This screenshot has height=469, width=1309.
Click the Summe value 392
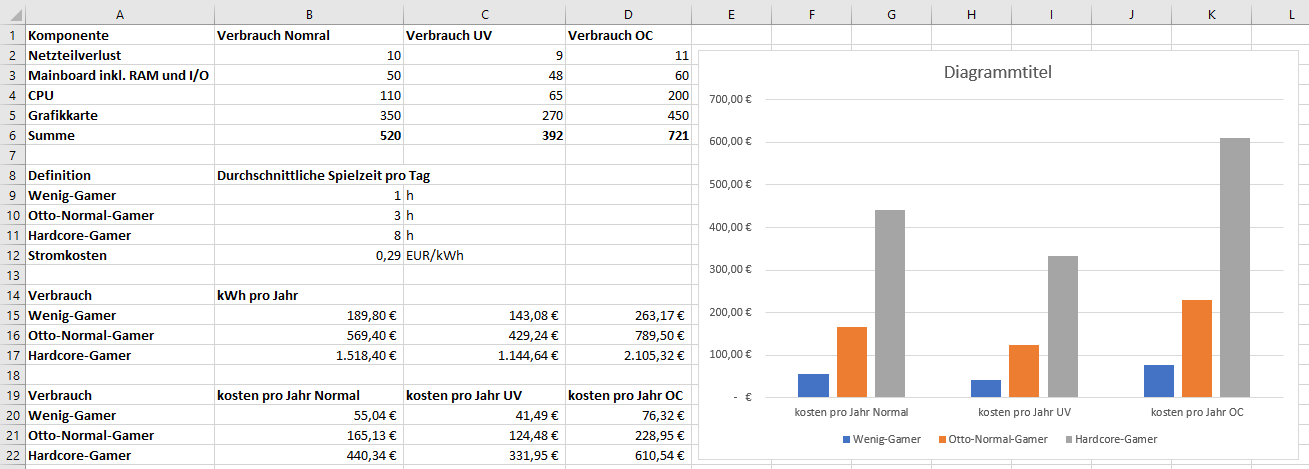click(484, 135)
